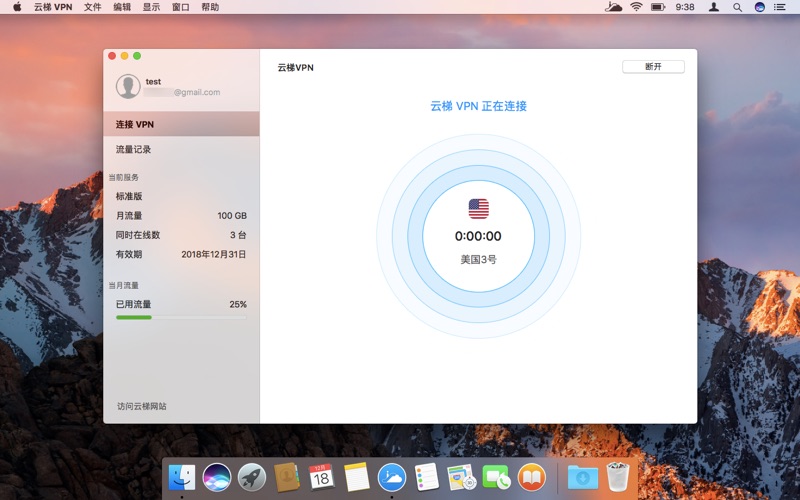The width and height of the screenshot is (800, 500).
Task: Click the 100 GB monthly traffic value
Action: (x=232, y=216)
